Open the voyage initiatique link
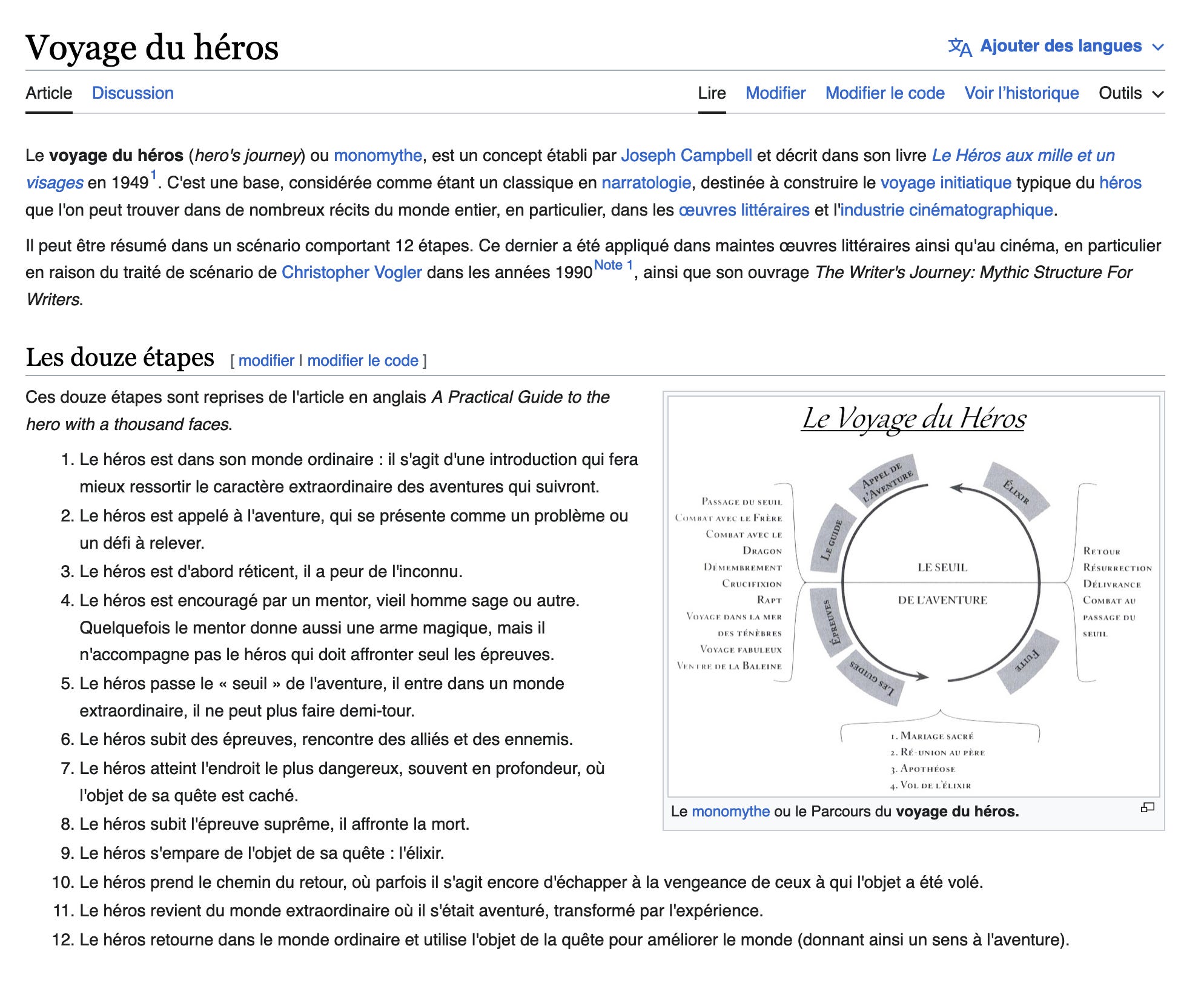The height and width of the screenshot is (986, 1204). coord(946,183)
